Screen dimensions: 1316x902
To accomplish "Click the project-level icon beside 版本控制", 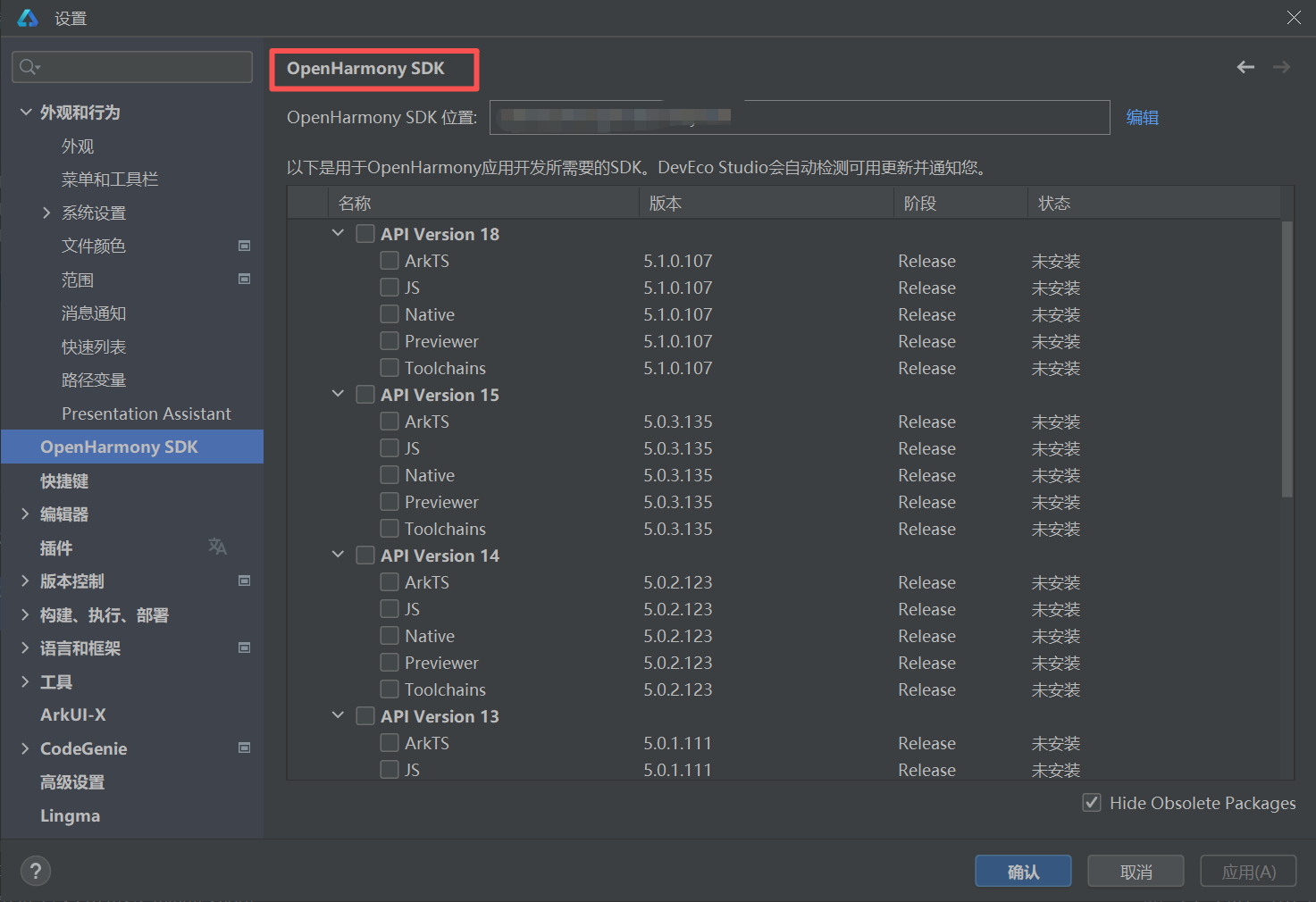I will [x=244, y=580].
